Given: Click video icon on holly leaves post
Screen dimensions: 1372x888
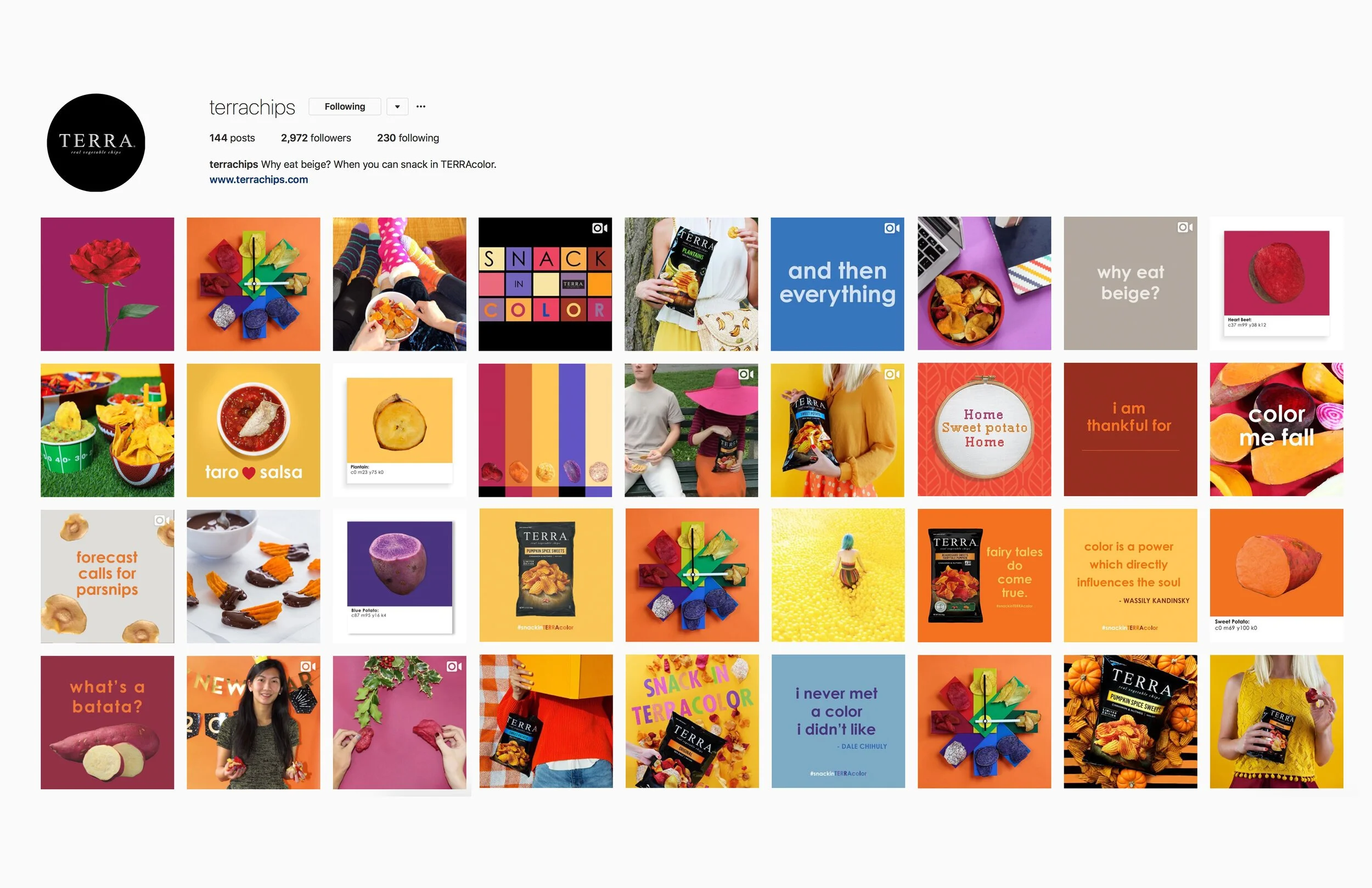Looking at the screenshot, I should (454, 667).
